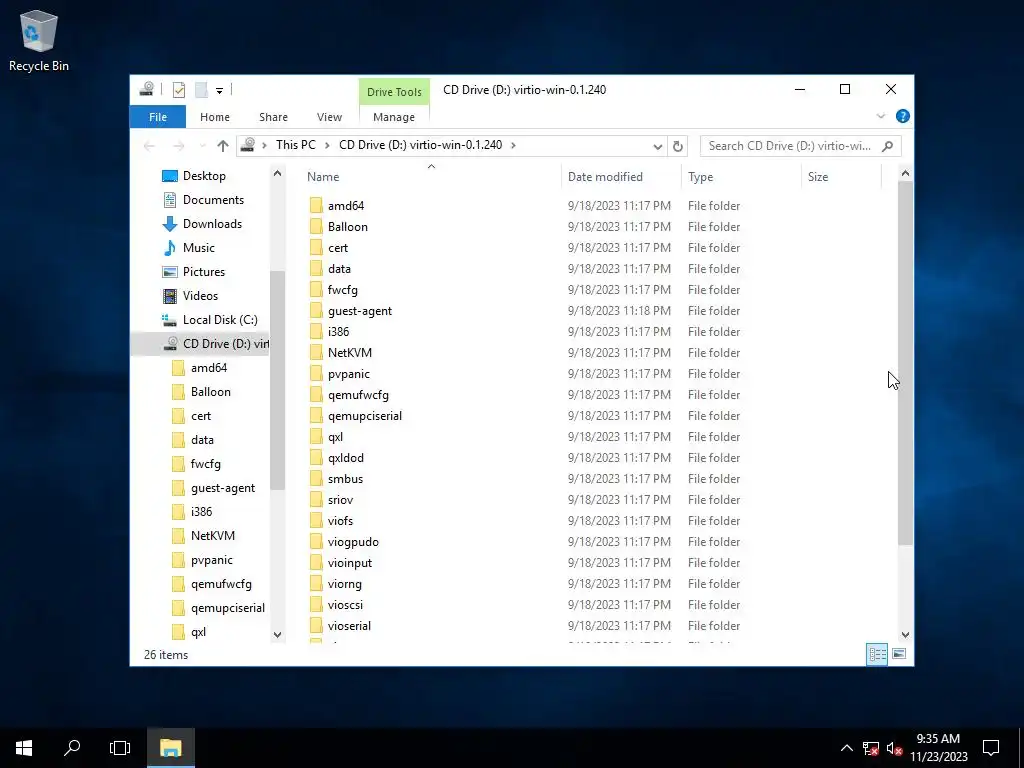Select the vioscsi folder icon in file list
The image size is (1024, 768).
[316, 605]
